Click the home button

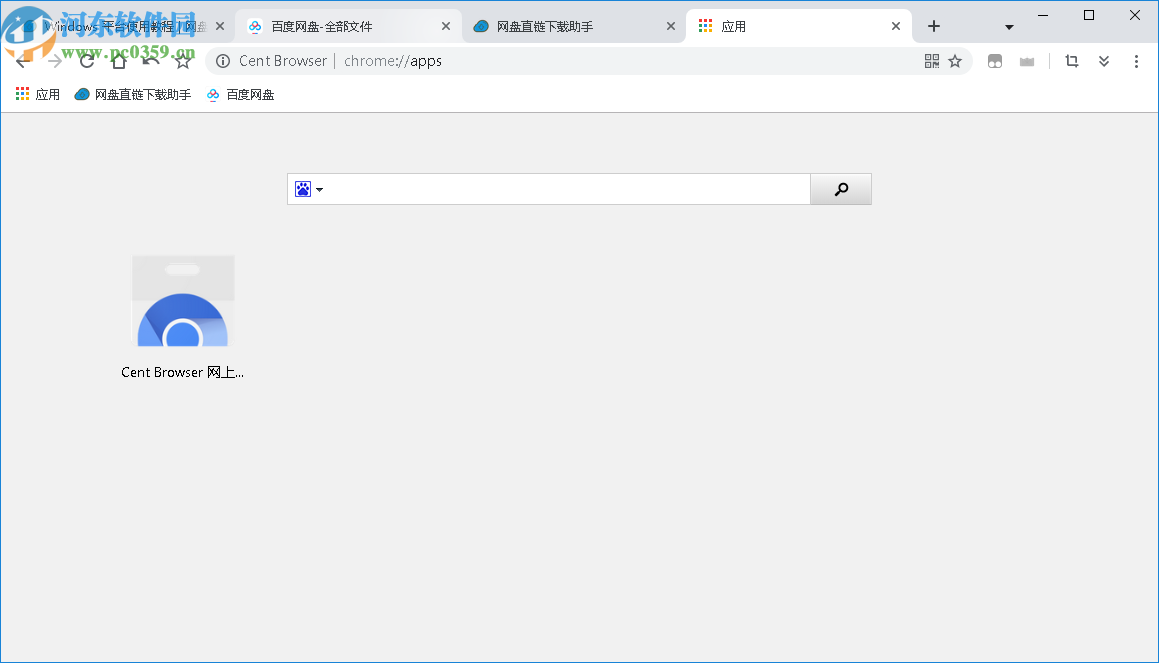(x=118, y=61)
